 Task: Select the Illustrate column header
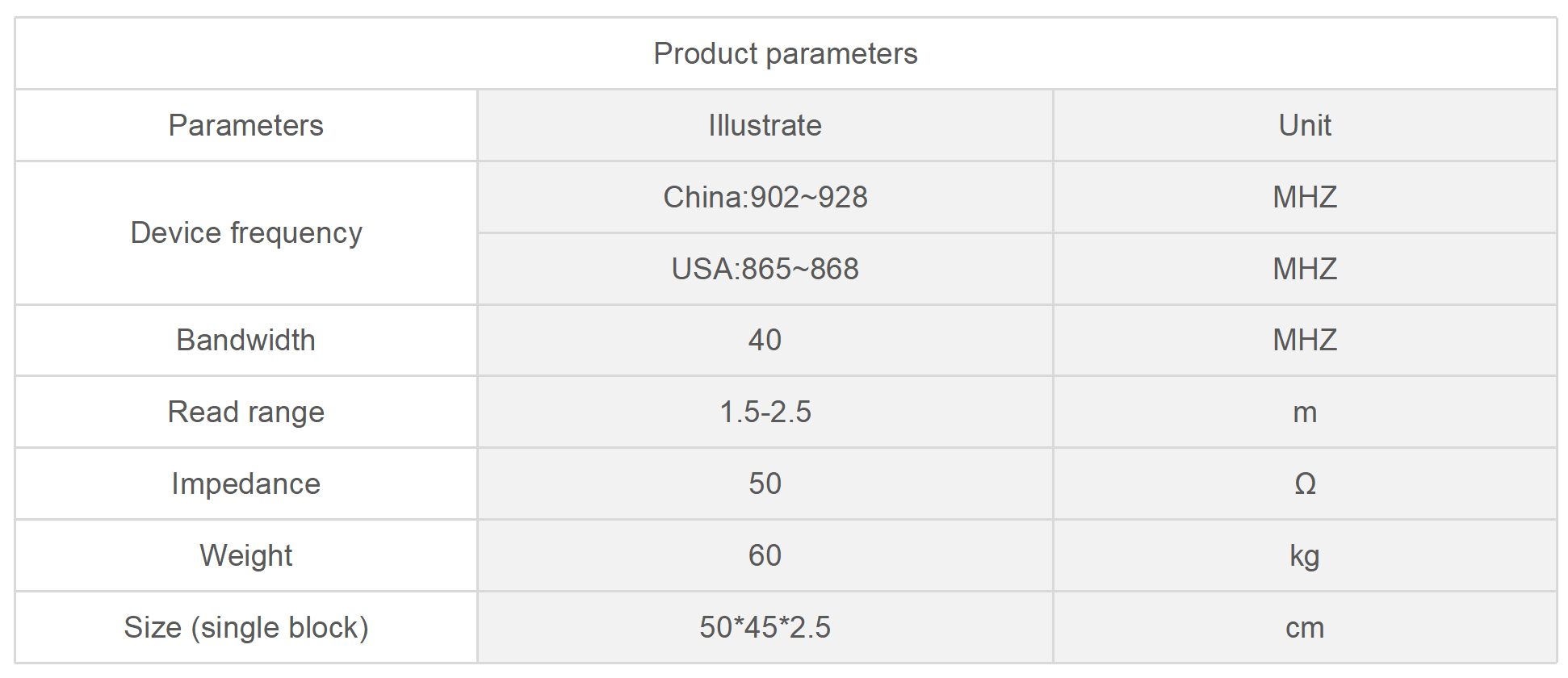[765, 125]
